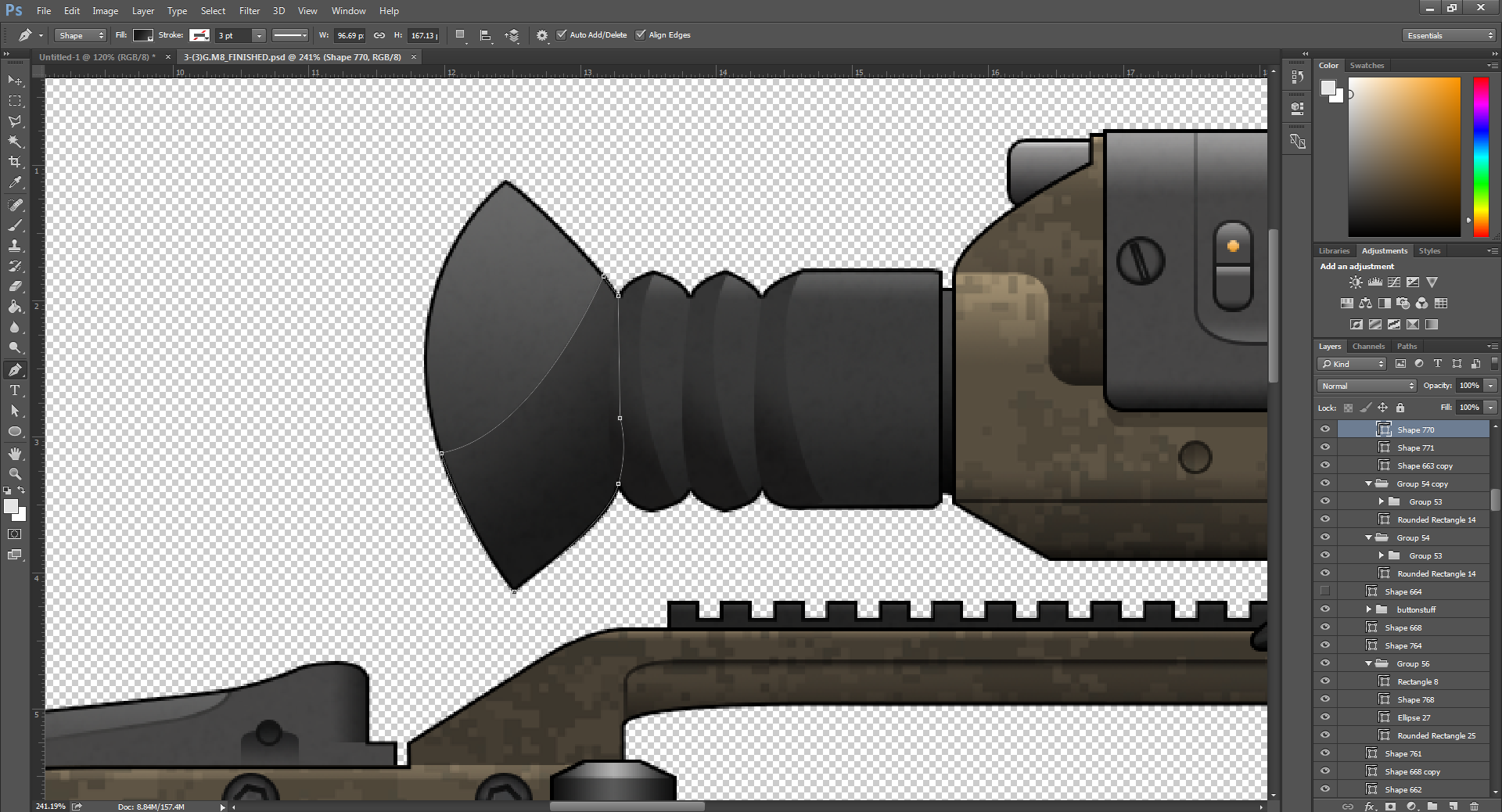Expand Group 53 inside Group 54 copy
The height and width of the screenshot is (812, 1502).
[1382, 501]
